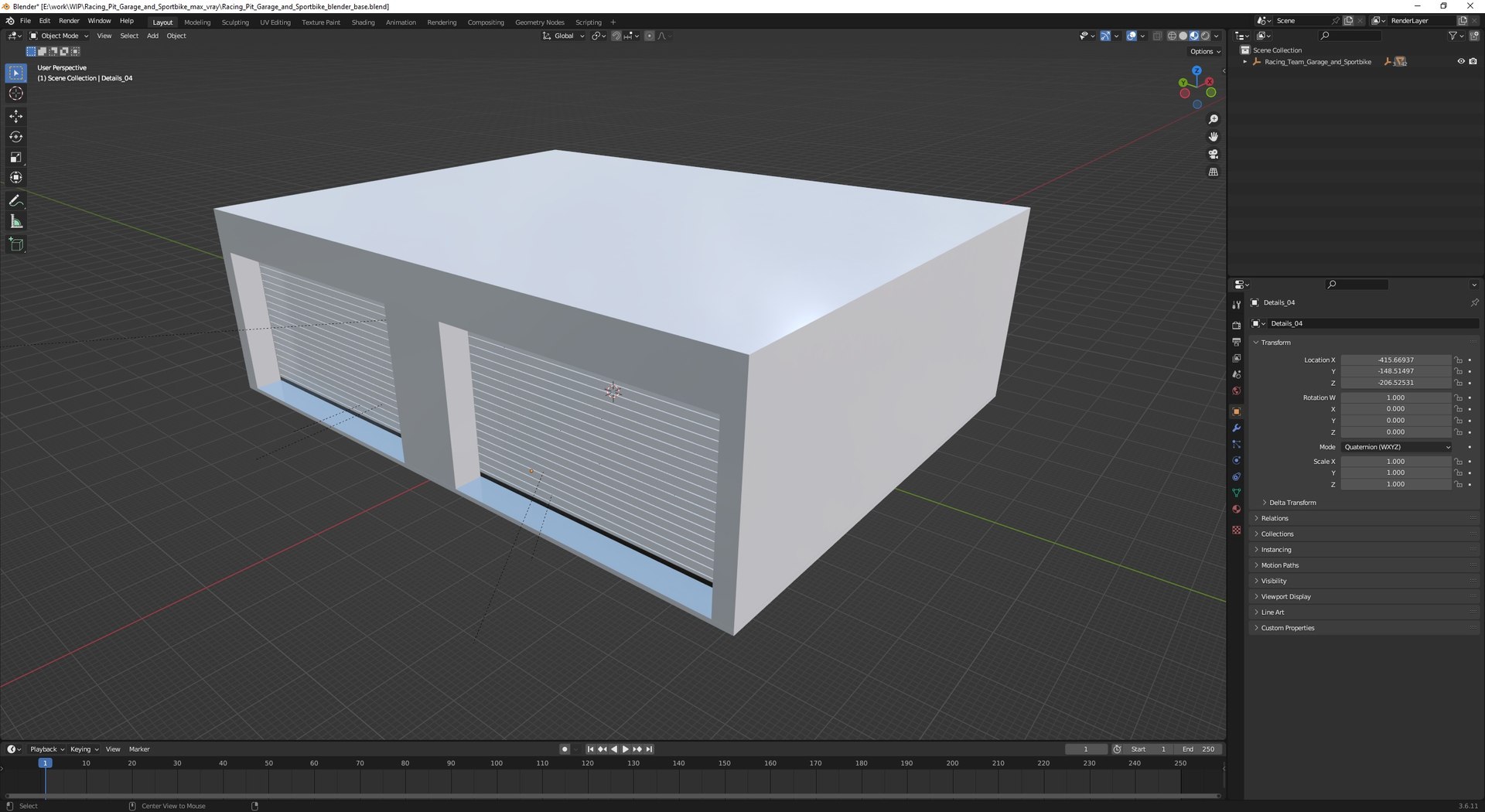Toggle the camera view icon

[x=1213, y=154]
